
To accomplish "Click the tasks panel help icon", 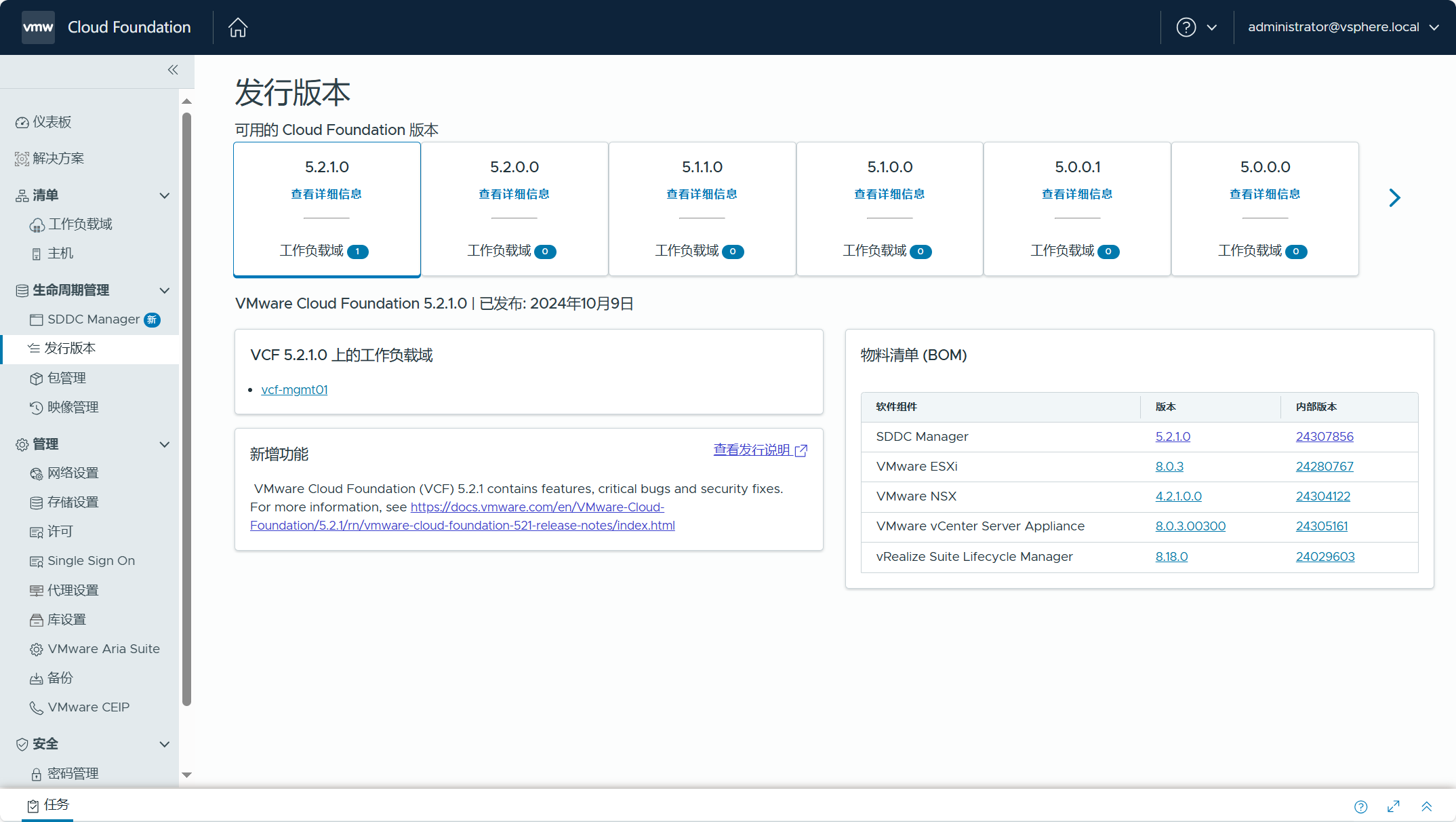I will pos(1360,806).
